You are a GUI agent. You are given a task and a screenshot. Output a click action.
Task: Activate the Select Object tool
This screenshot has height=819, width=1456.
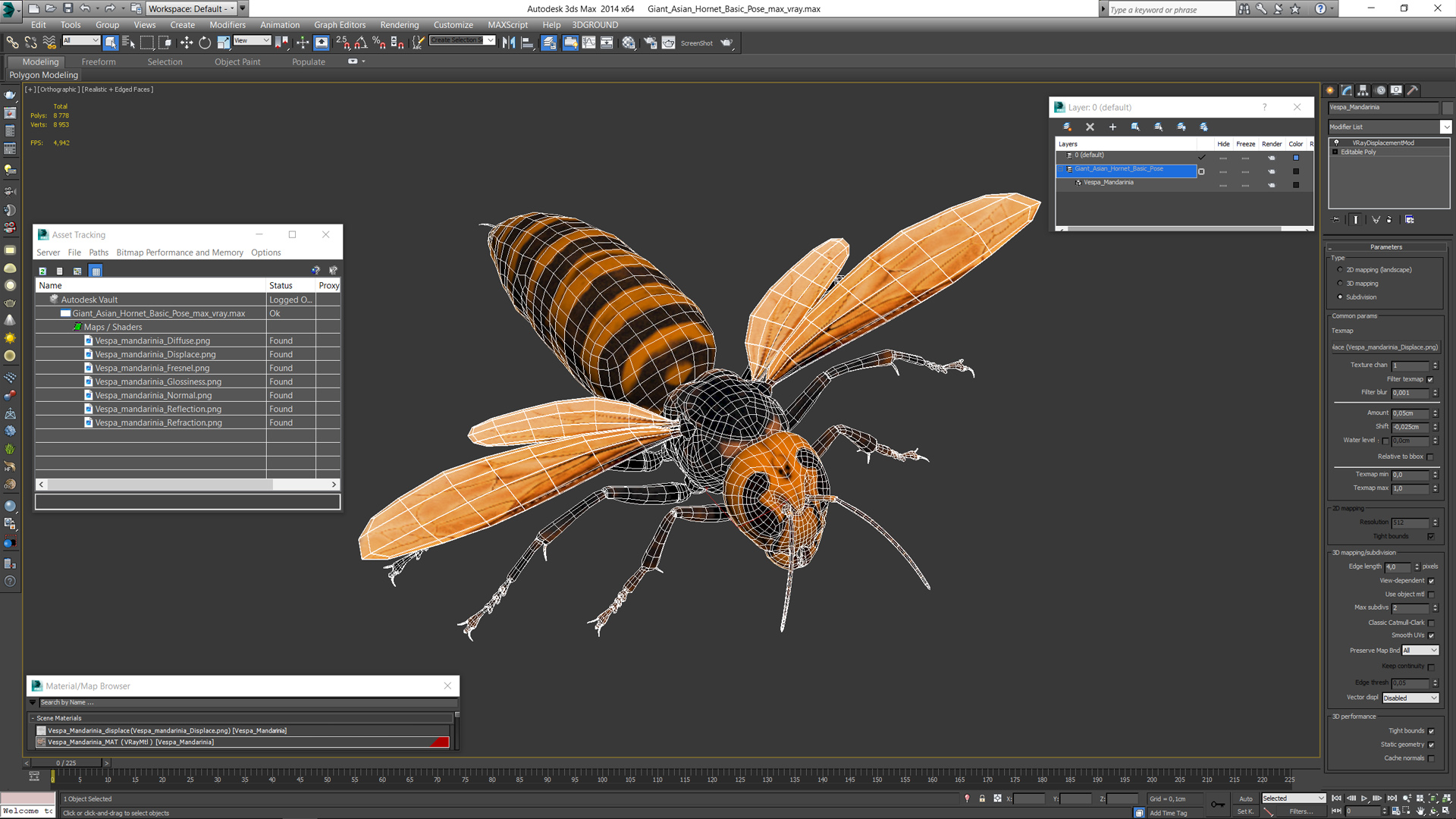pyautogui.click(x=111, y=42)
